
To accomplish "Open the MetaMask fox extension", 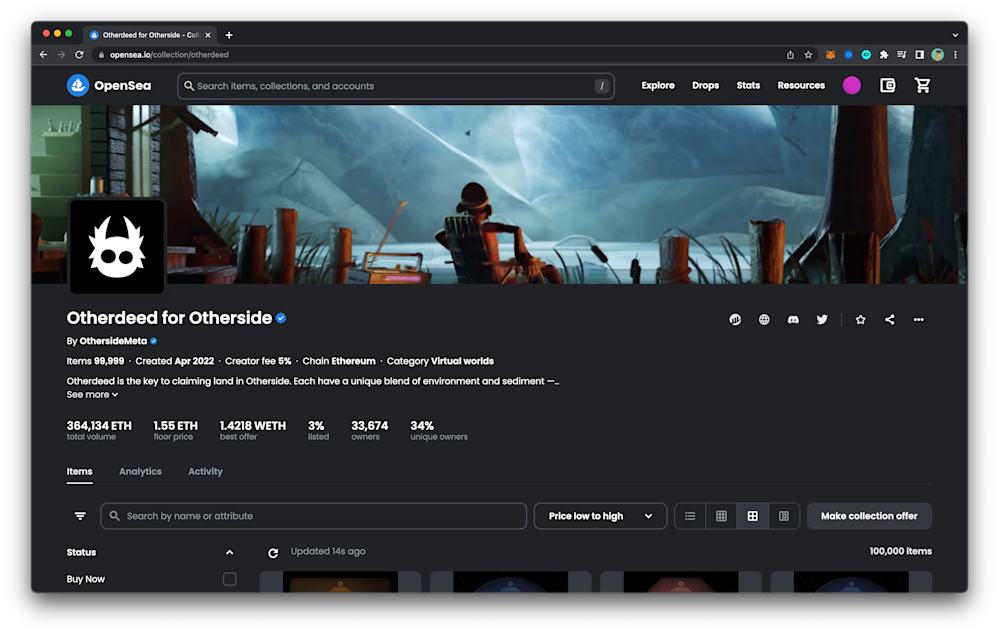I will pyautogui.click(x=830, y=55).
